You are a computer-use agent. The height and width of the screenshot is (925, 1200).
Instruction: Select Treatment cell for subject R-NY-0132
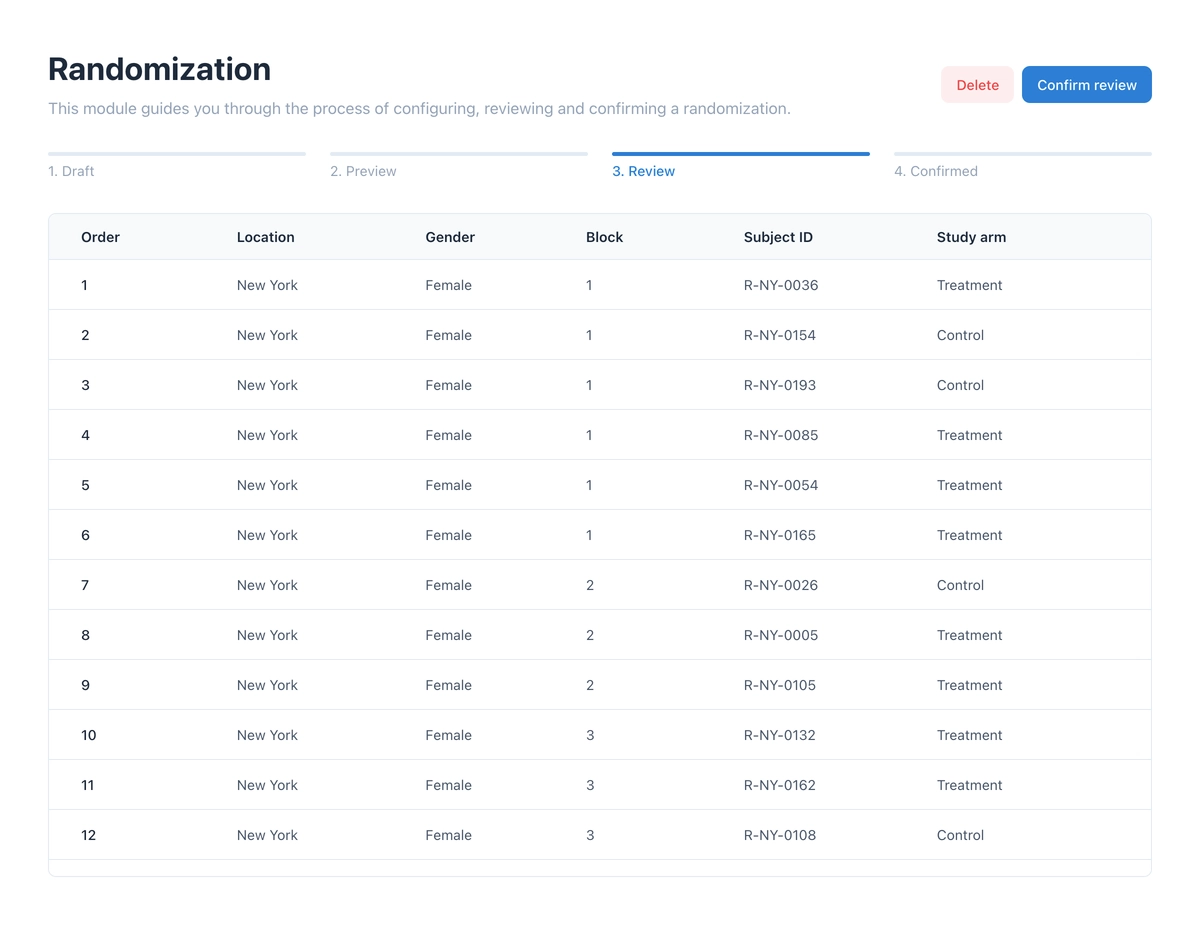(969, 735)
